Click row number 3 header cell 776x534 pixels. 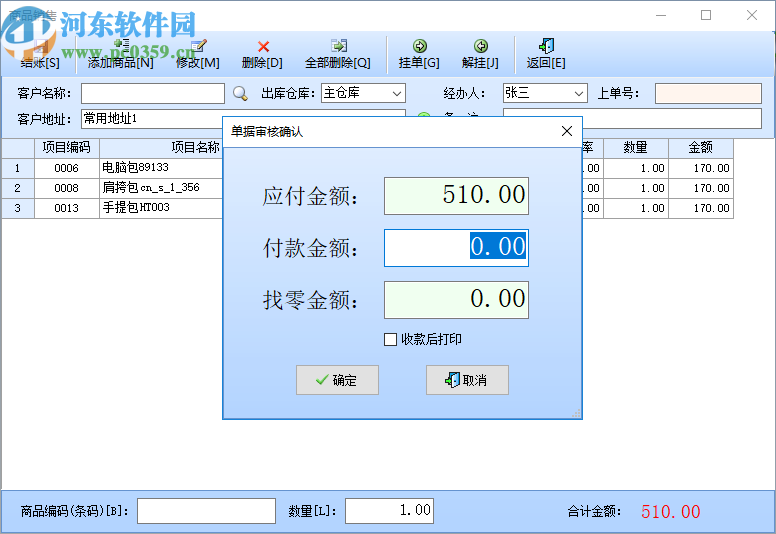(x=18, y=208)
